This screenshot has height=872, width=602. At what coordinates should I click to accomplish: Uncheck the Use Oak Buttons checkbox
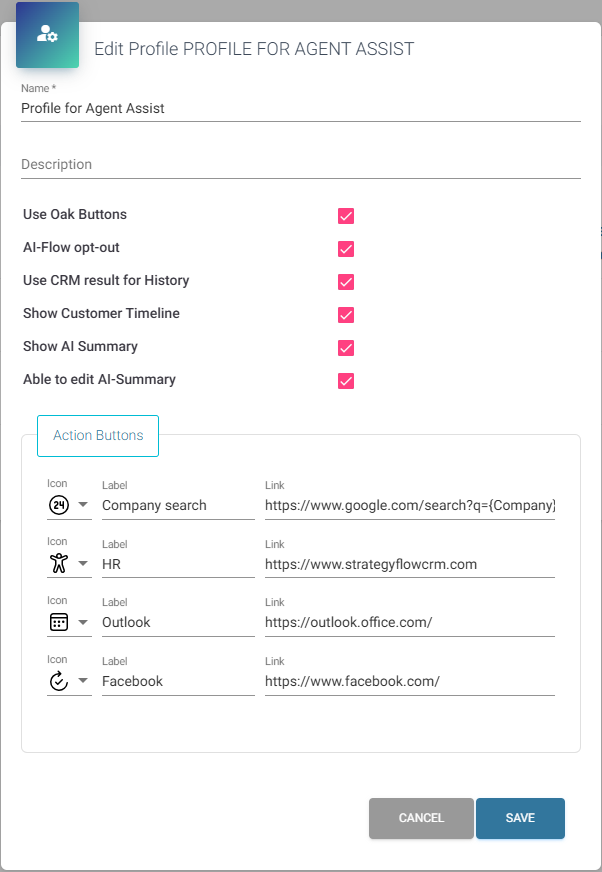tap(346, 215)
